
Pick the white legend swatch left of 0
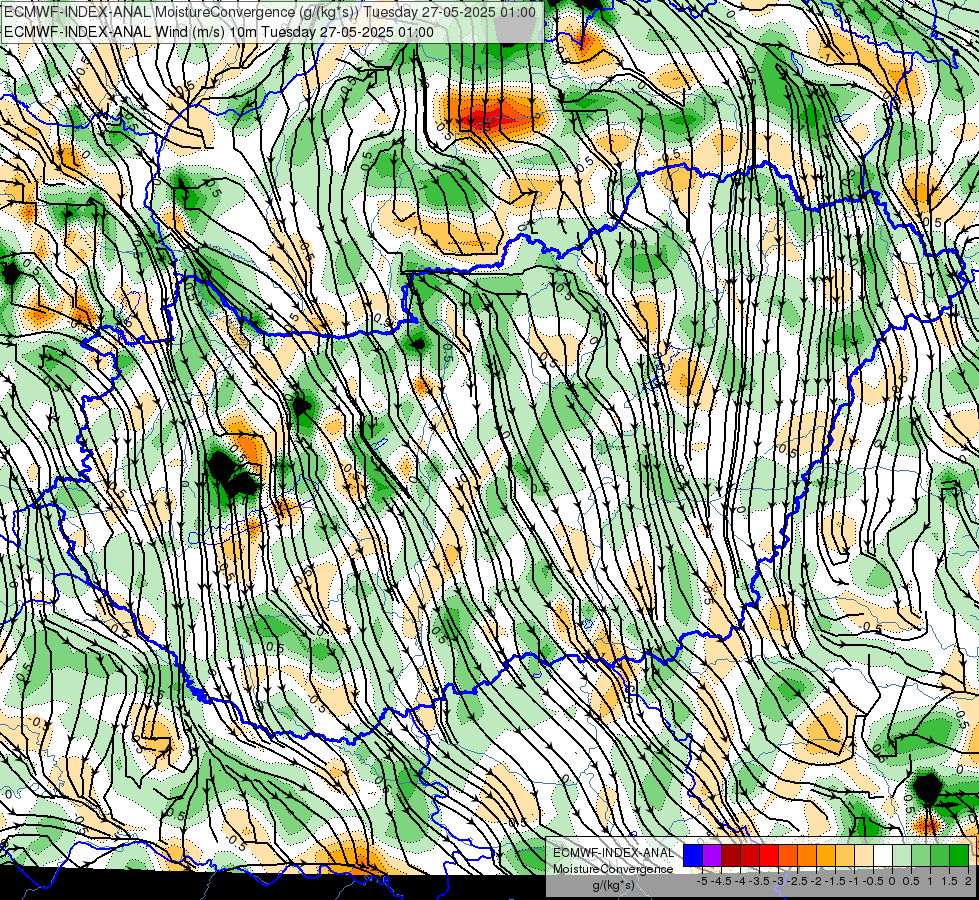point(883,855)
